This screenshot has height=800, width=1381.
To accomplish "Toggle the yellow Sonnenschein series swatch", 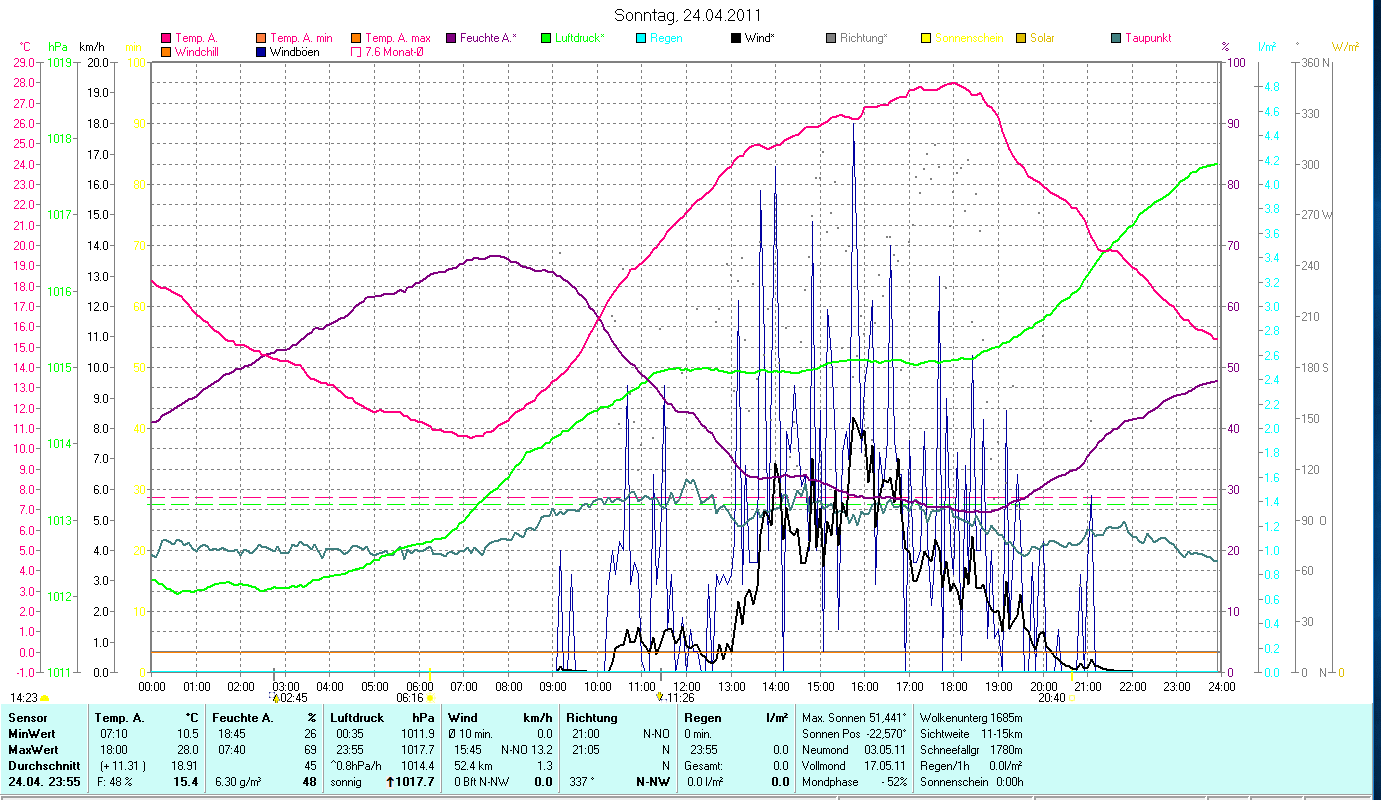I will (x=925, y=38).
